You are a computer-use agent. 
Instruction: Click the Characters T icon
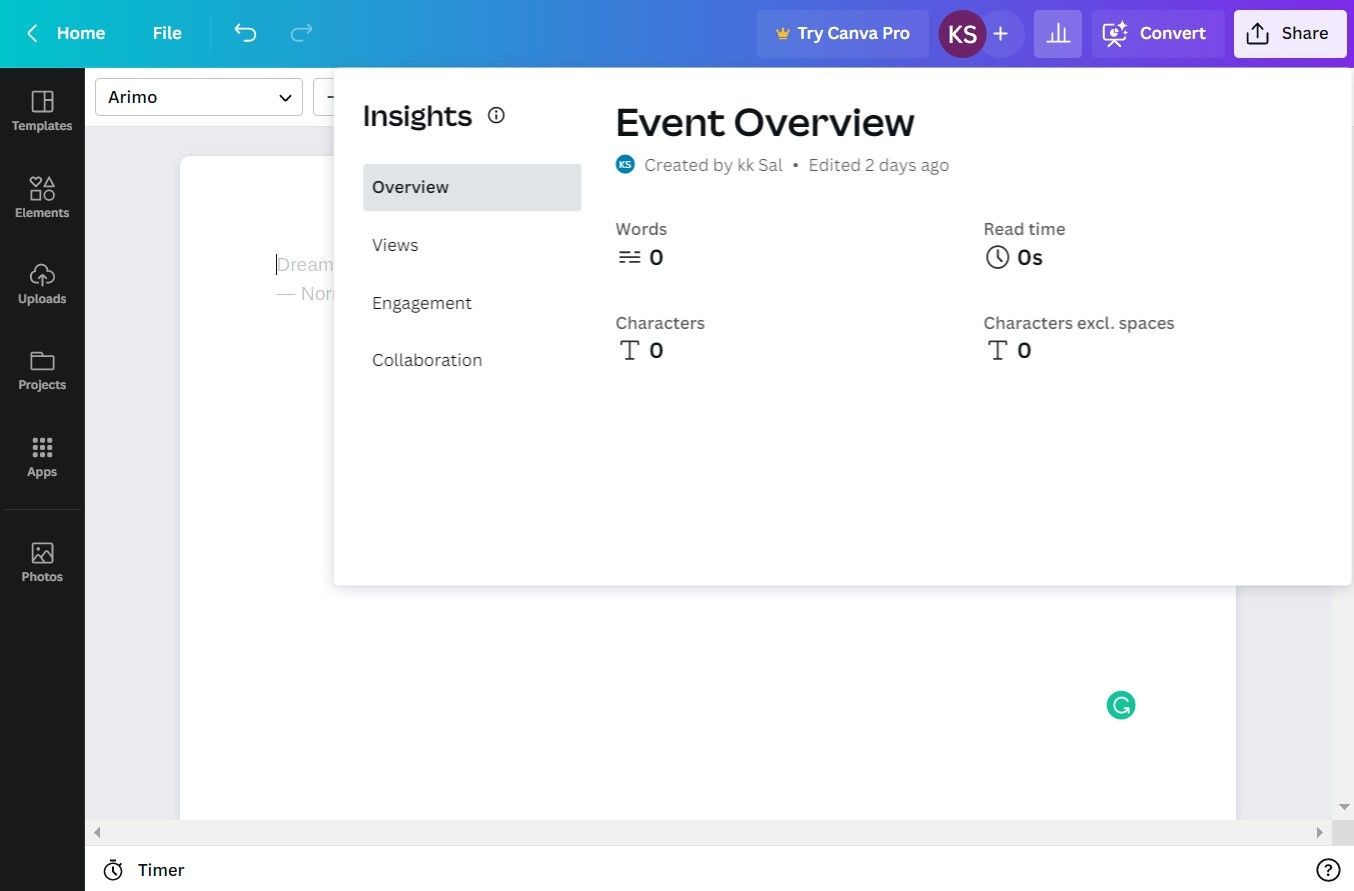coord(629,350)
